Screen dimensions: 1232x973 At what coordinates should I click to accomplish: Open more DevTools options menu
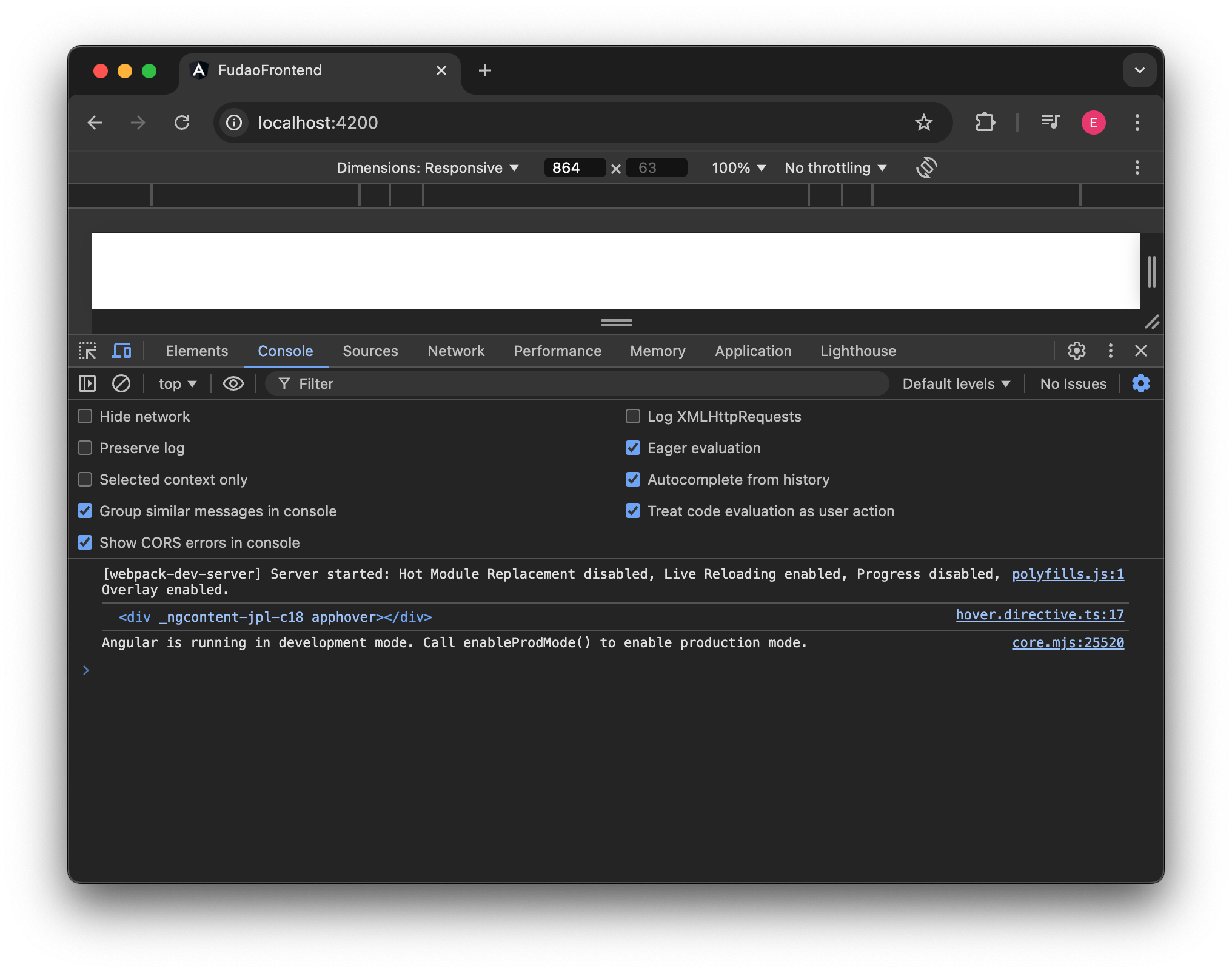point(1110,351)
